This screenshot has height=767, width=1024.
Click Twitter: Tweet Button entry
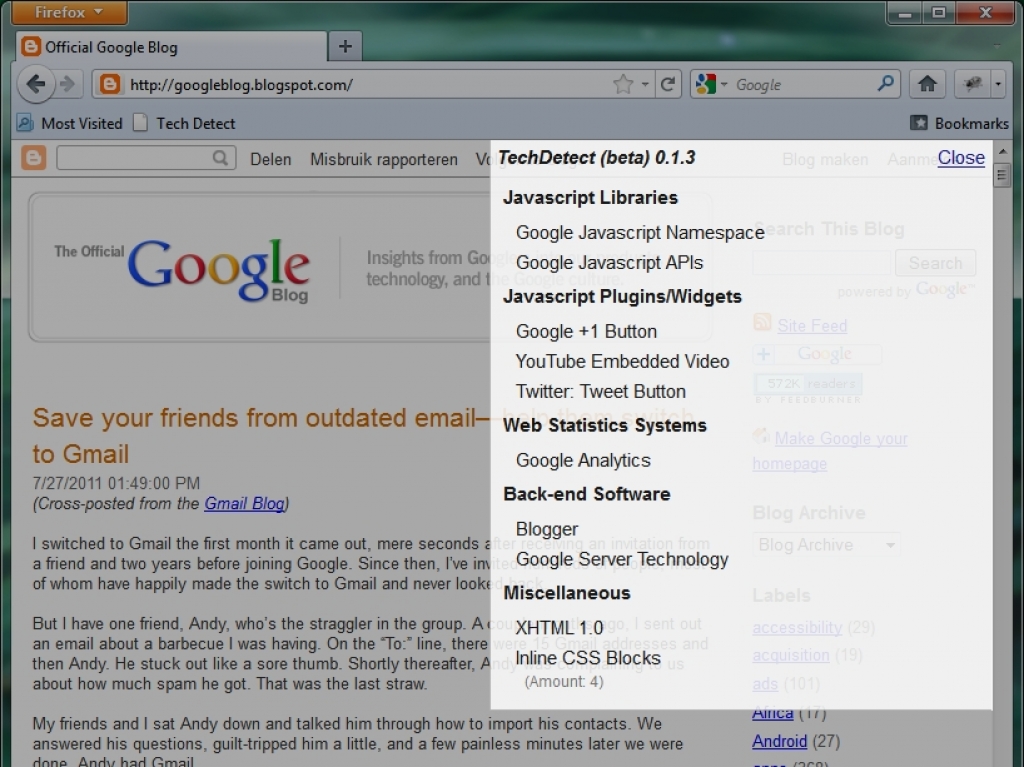[601, 391]
